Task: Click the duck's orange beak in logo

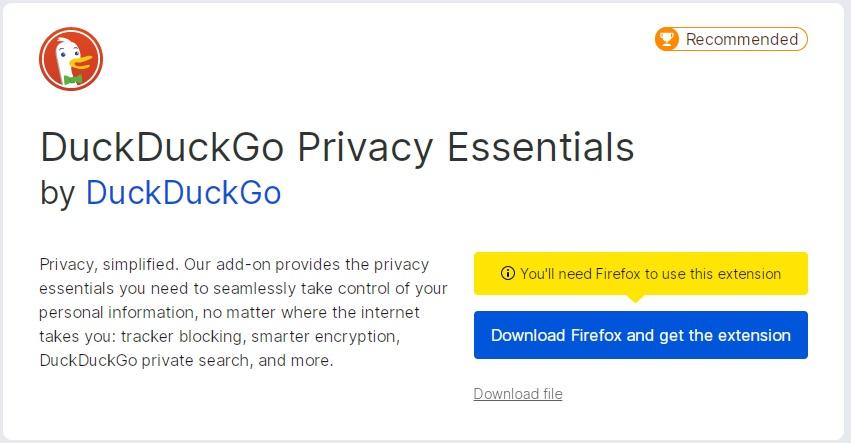Action: [x=82, y=61]
